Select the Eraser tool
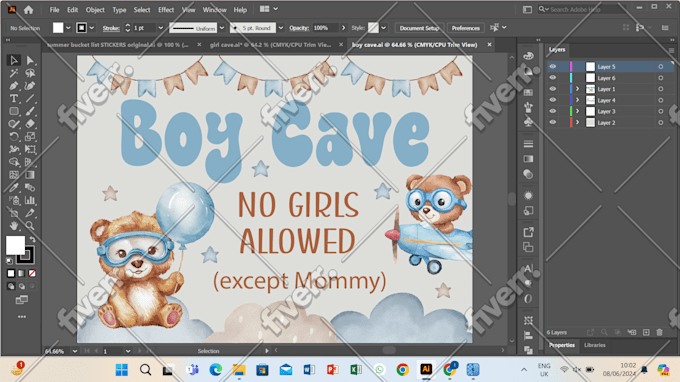This screenshot has height=382, width=680. click(x=30, y=124)
